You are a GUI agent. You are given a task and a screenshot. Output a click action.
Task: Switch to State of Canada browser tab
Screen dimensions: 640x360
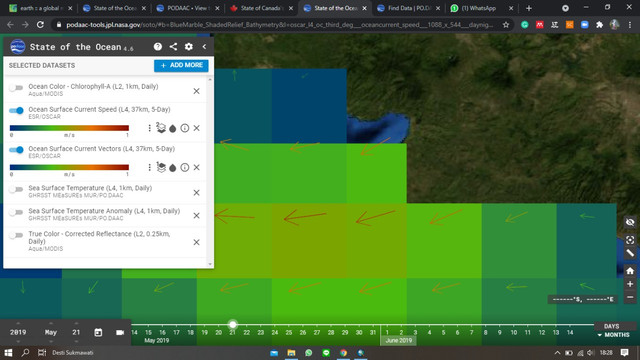pyautogui.click(x=261, y=8)
